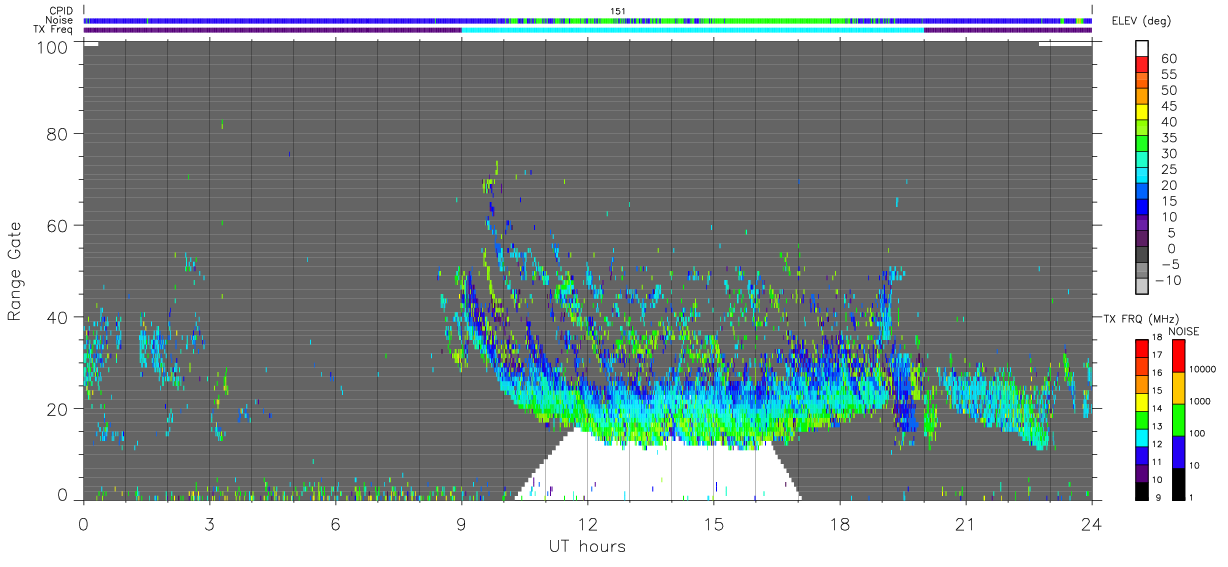Click the red segment of the ELEV color bar
This screenshot has width=1228, height=567.
1142,66
